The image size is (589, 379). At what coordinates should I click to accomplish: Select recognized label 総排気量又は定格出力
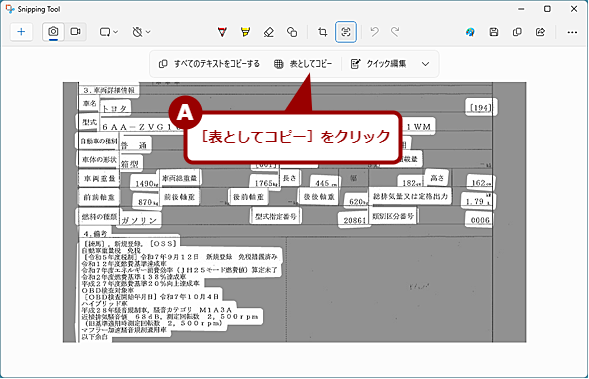410,196
